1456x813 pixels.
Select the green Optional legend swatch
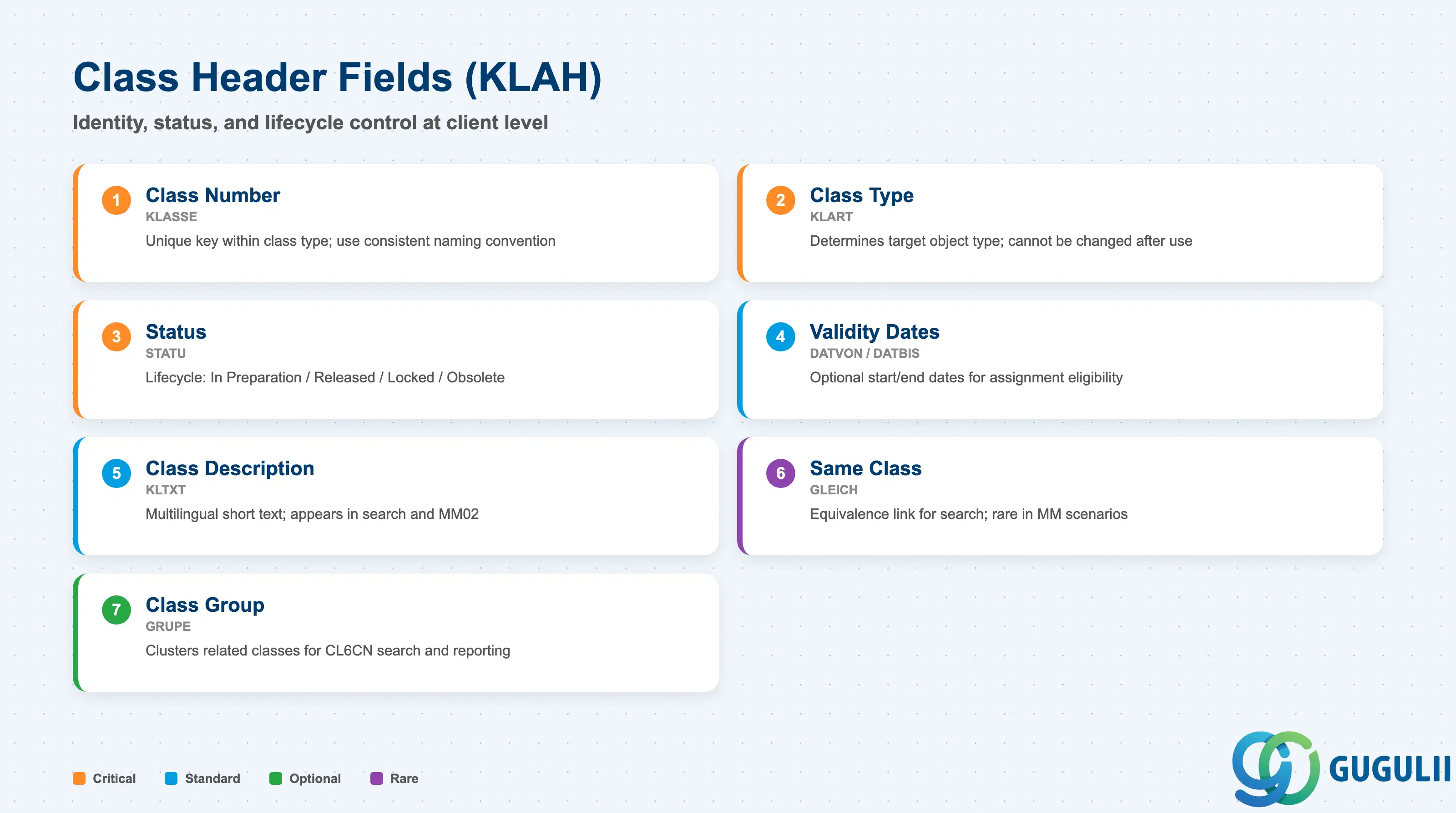(x=276, y=778)
